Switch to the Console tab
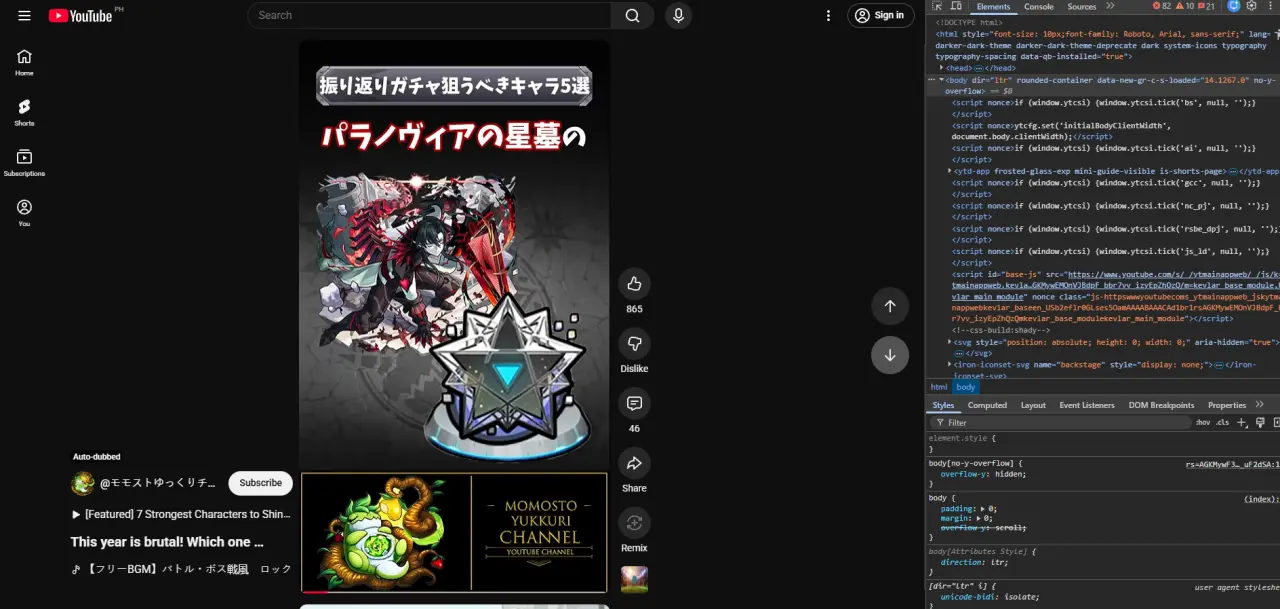 pos(1039,6)
